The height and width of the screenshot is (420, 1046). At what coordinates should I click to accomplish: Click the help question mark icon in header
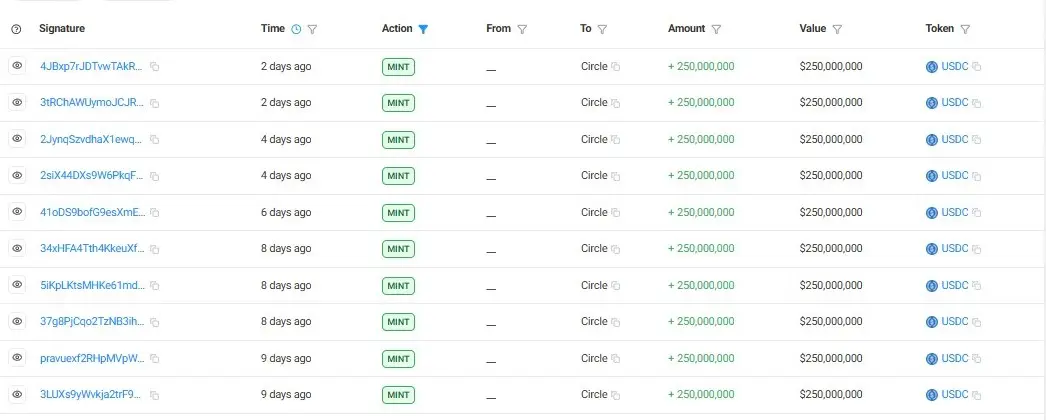(x=16, y=29)
